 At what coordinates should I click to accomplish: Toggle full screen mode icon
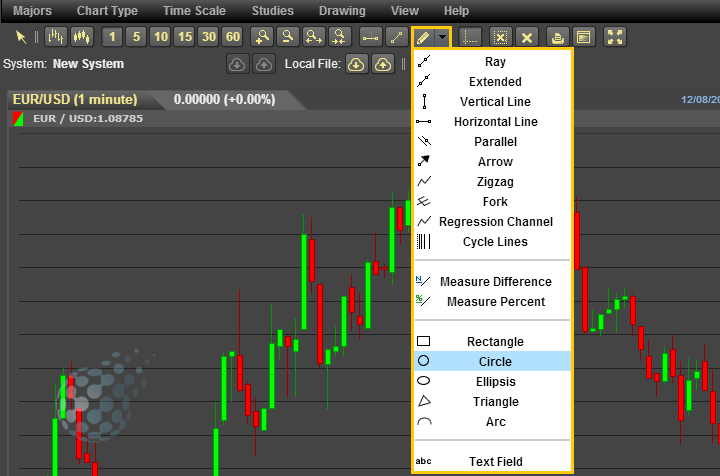[x=614, y=37]
